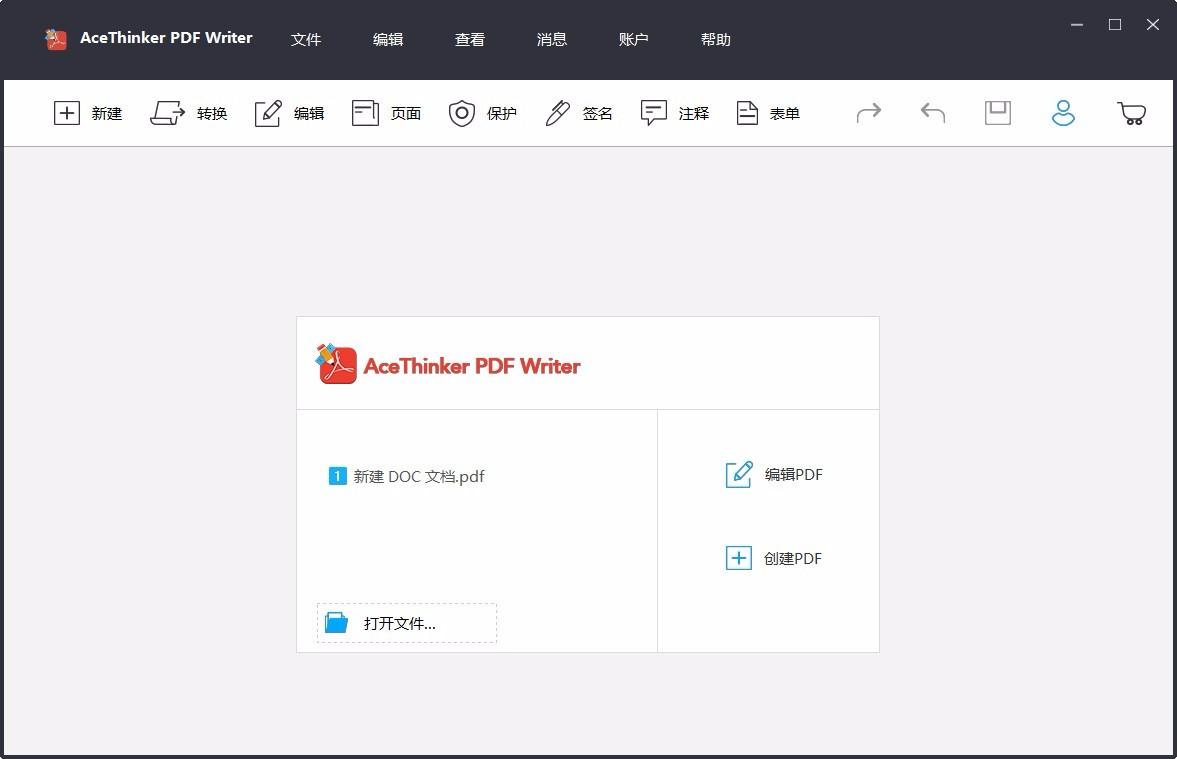The width and height of the screenshot is (1177, 759).
Task: Click the undo arrow icon
Action: click(x=933, y=113)
